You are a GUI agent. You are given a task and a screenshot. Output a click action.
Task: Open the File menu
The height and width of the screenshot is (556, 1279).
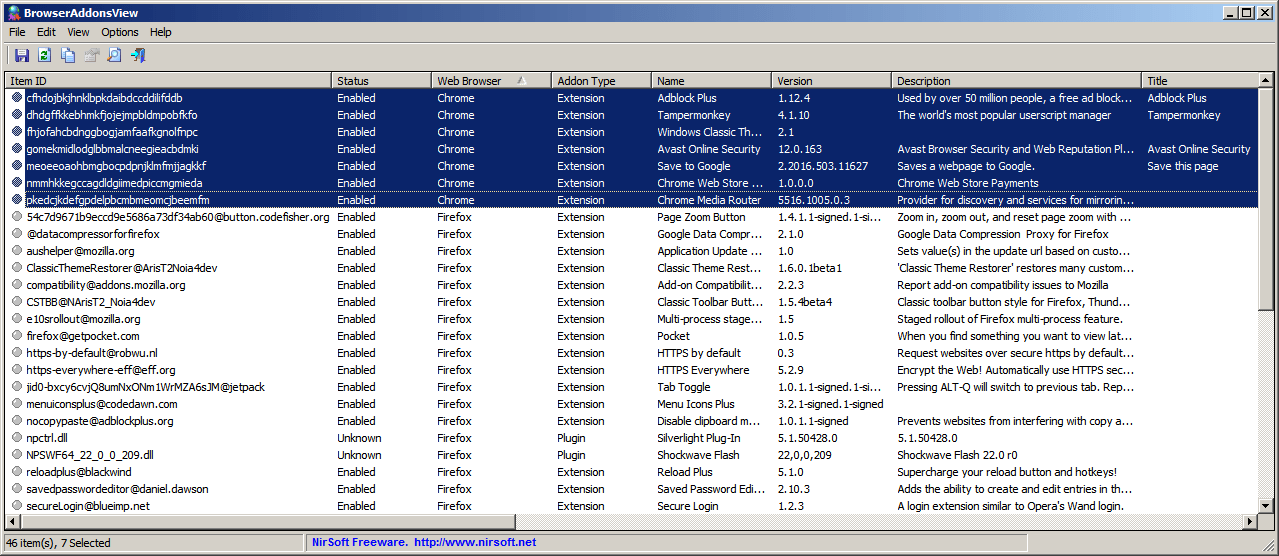pos(17,32)
